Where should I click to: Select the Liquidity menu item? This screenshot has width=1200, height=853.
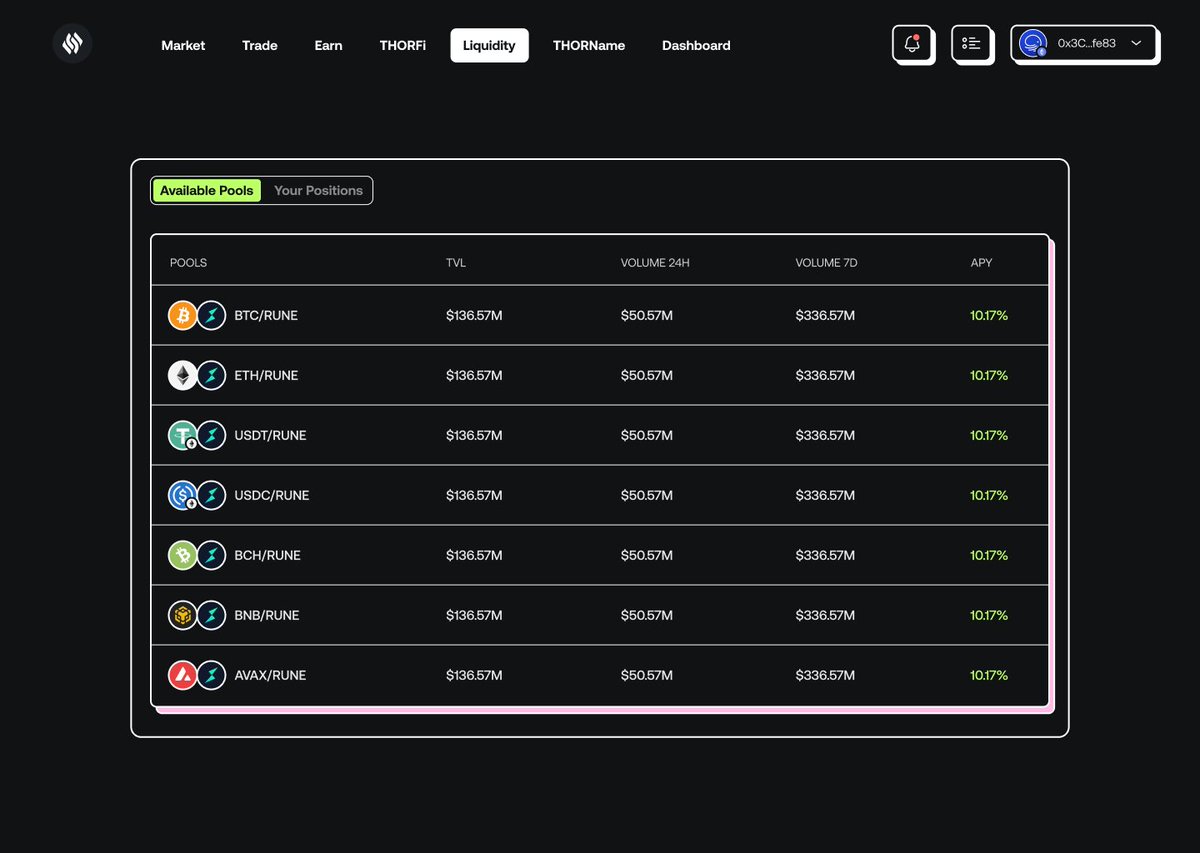489,45
